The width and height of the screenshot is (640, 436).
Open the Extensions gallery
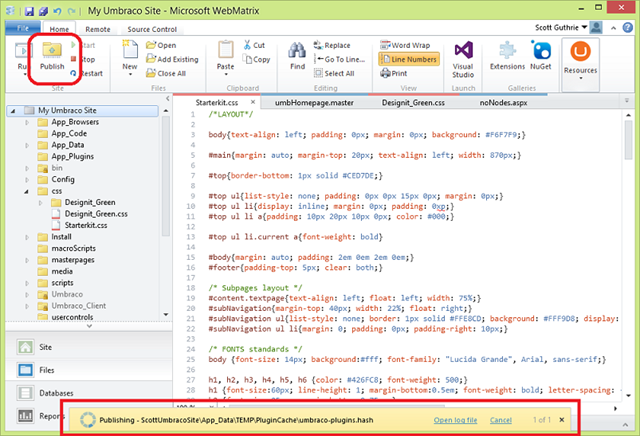(507, 56)
